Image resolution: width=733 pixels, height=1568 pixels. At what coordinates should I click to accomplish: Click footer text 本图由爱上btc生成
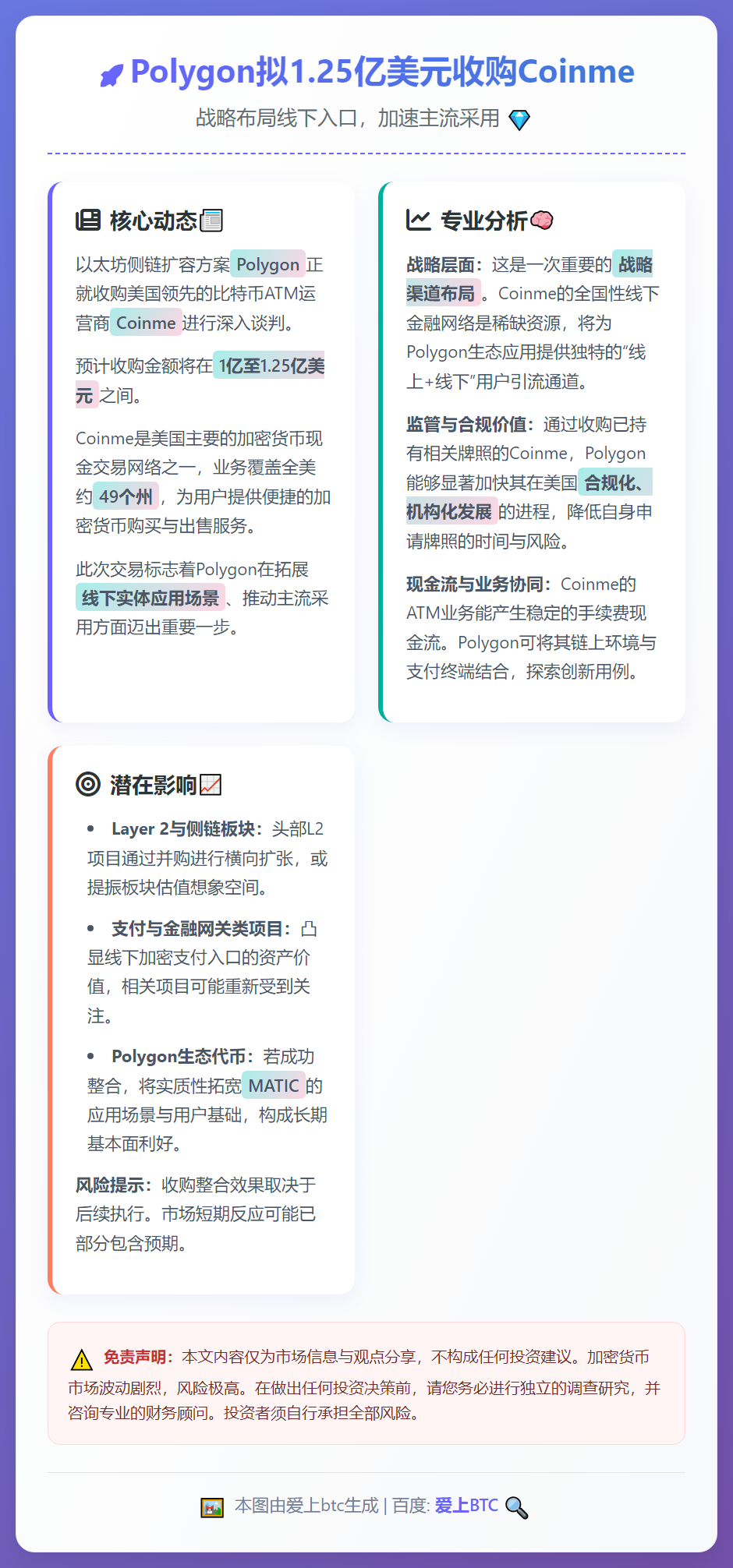pyautogui.click(x=306, y=1506)
